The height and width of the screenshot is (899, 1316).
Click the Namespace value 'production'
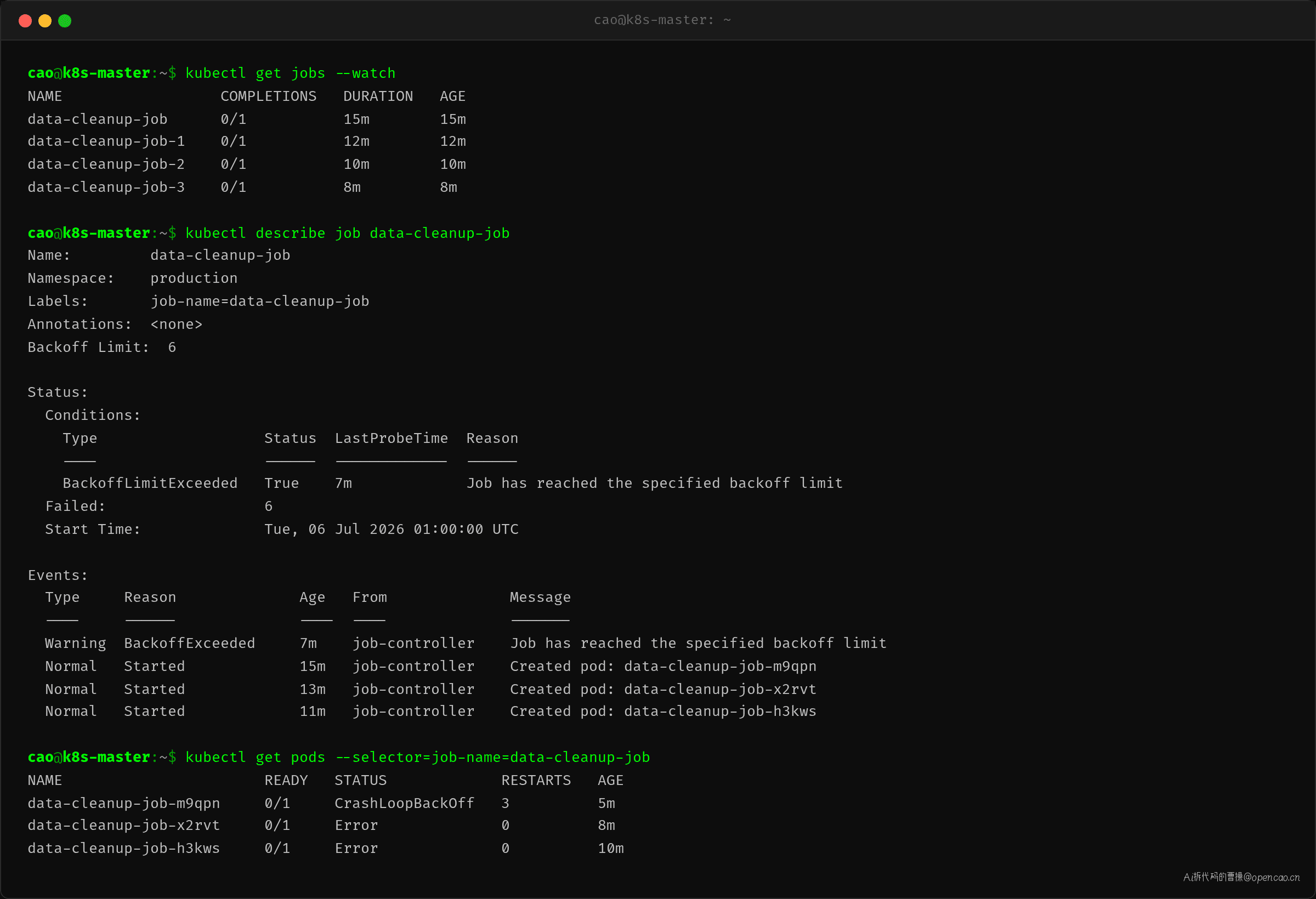[194, 278]
